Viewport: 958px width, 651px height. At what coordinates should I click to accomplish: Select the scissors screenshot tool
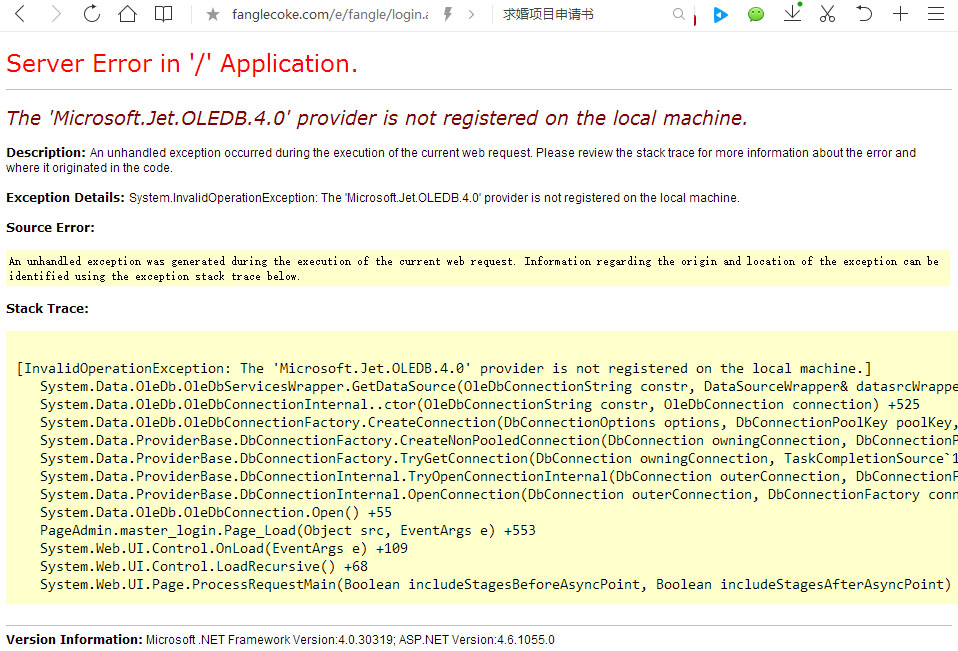tap(827, 14)
